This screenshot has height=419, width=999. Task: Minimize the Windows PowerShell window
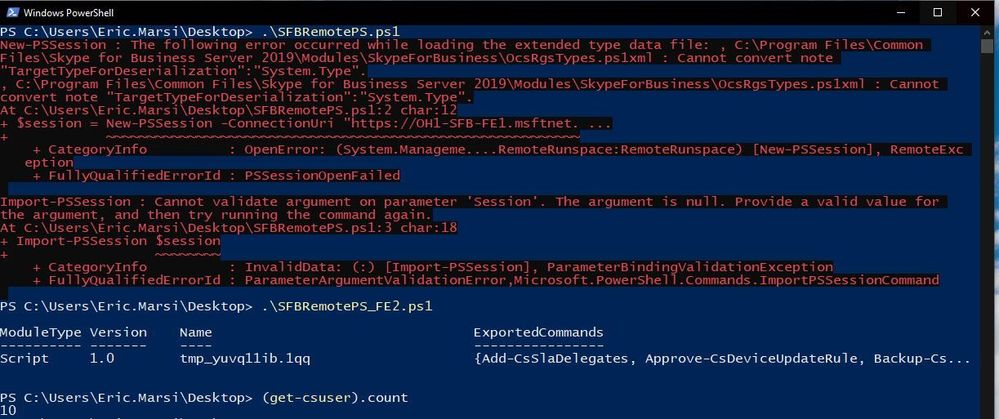coord(902,12)
